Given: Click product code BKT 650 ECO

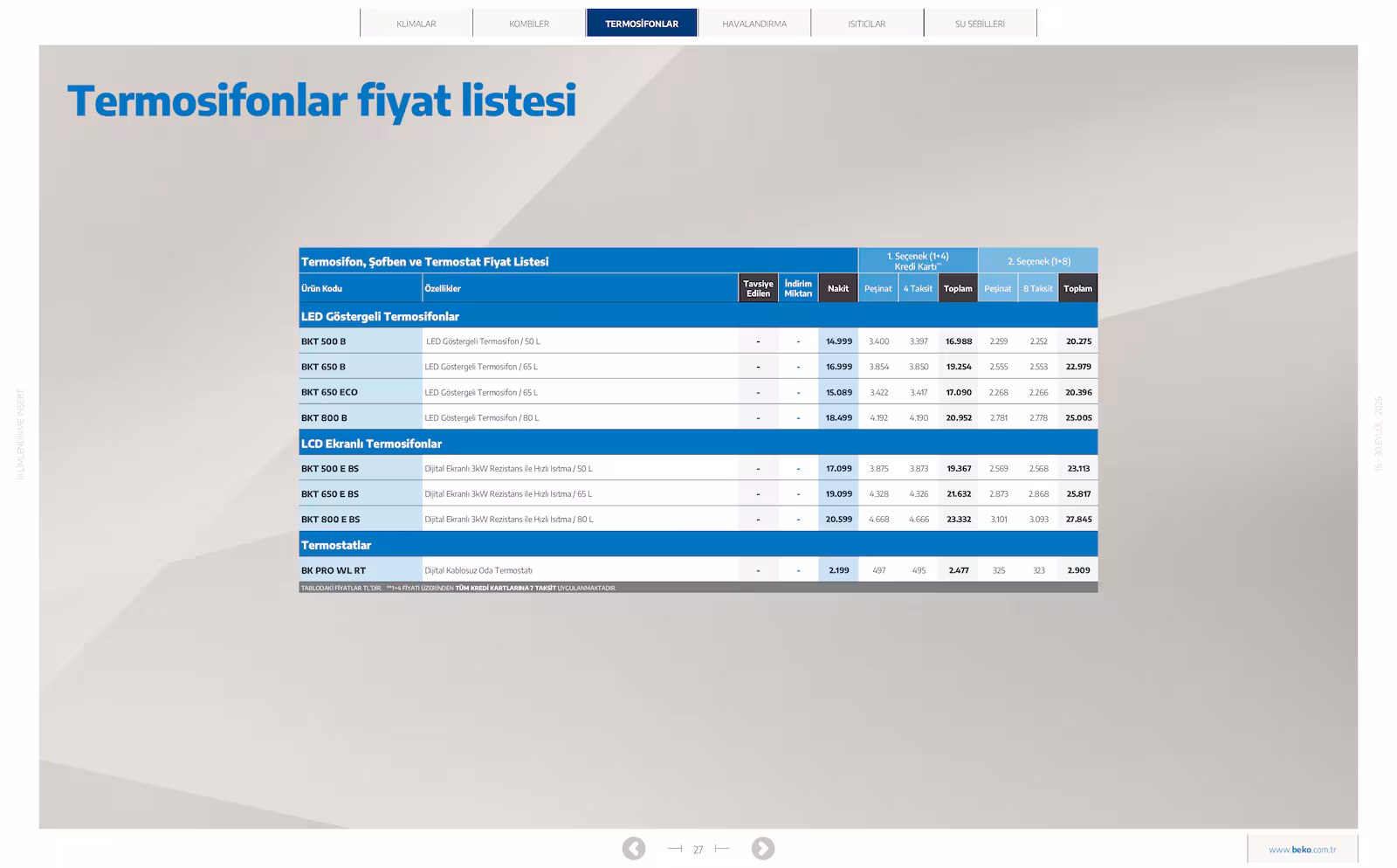Looking at the screenshot, I should click(329, 392).
